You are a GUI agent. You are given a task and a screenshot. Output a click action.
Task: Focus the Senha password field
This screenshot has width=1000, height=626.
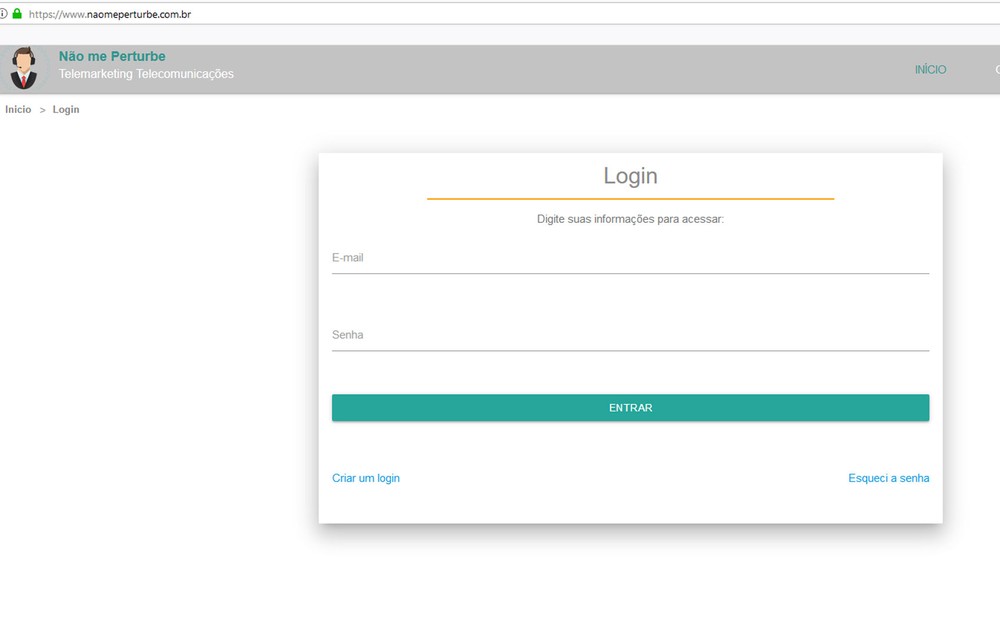[630, 335]
